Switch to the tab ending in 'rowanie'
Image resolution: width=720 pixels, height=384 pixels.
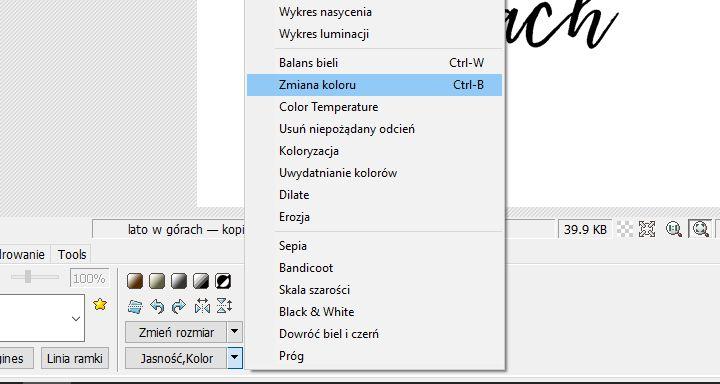pyautogui.click(x=25, y=254)
